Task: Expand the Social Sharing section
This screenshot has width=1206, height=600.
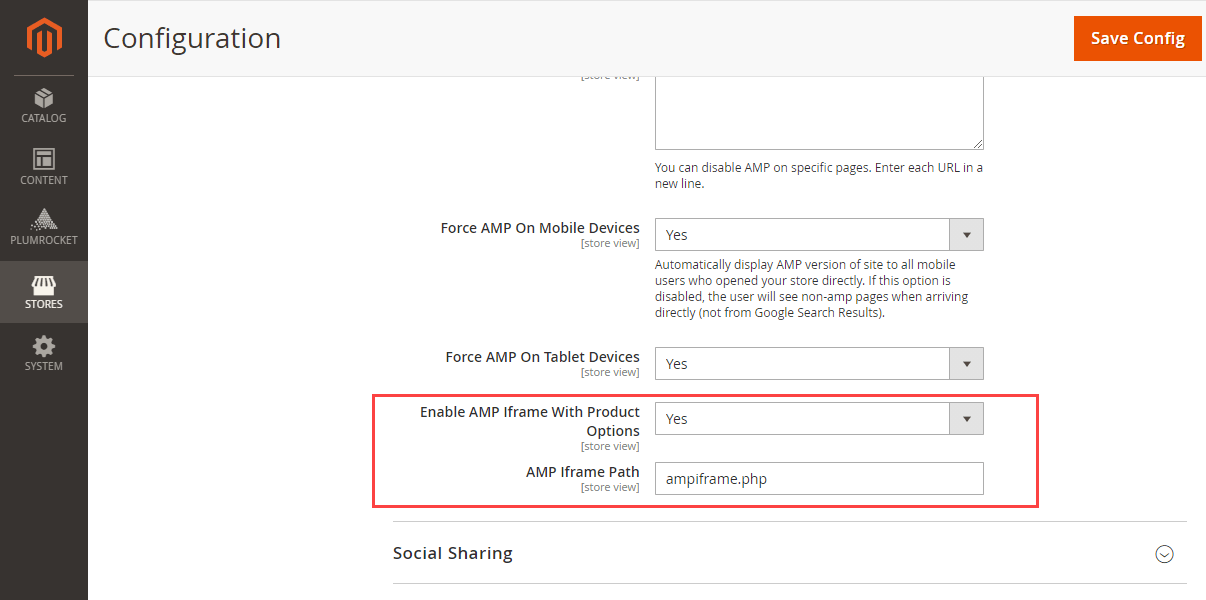Action: (x=790, y=553)
